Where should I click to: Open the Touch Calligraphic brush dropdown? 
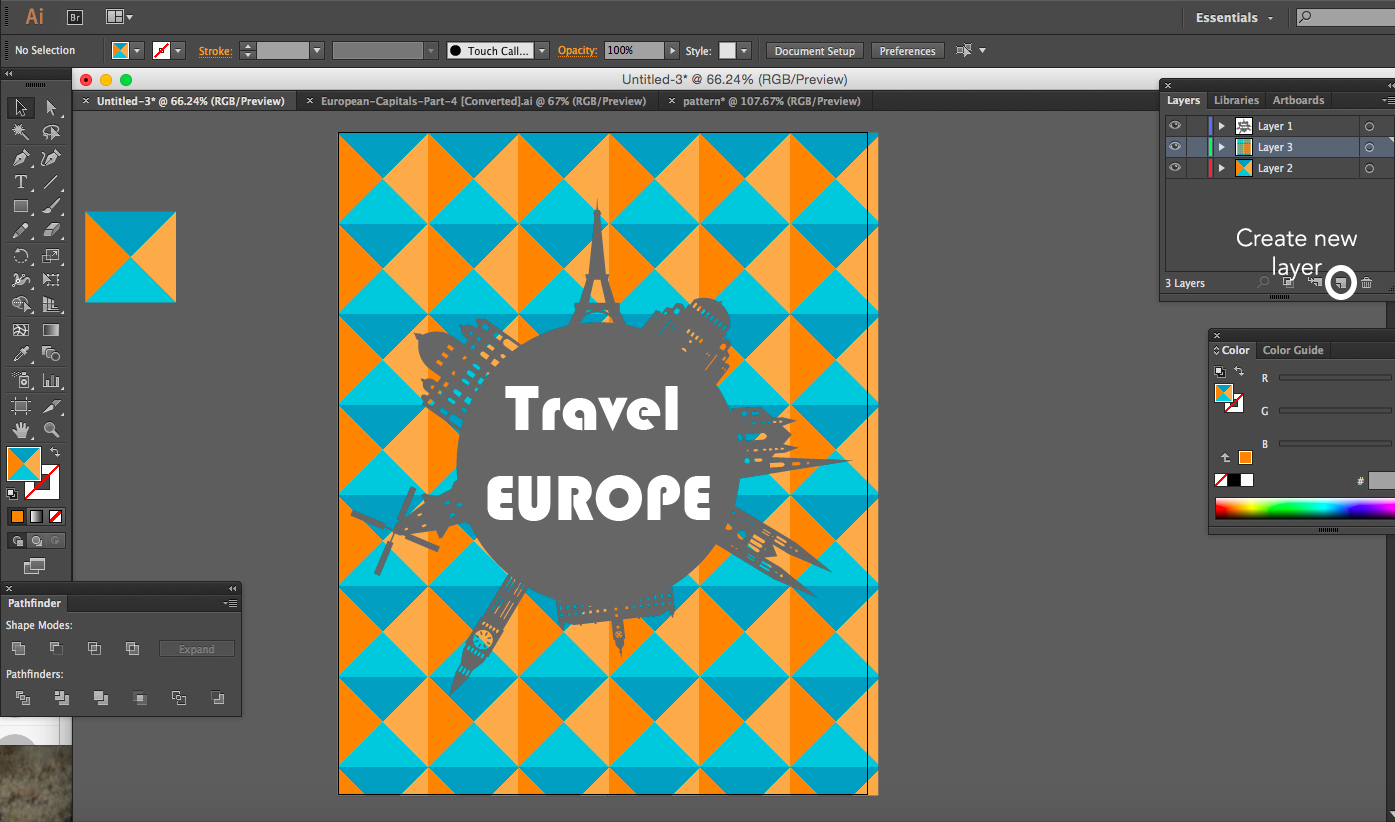pos(542,50)
